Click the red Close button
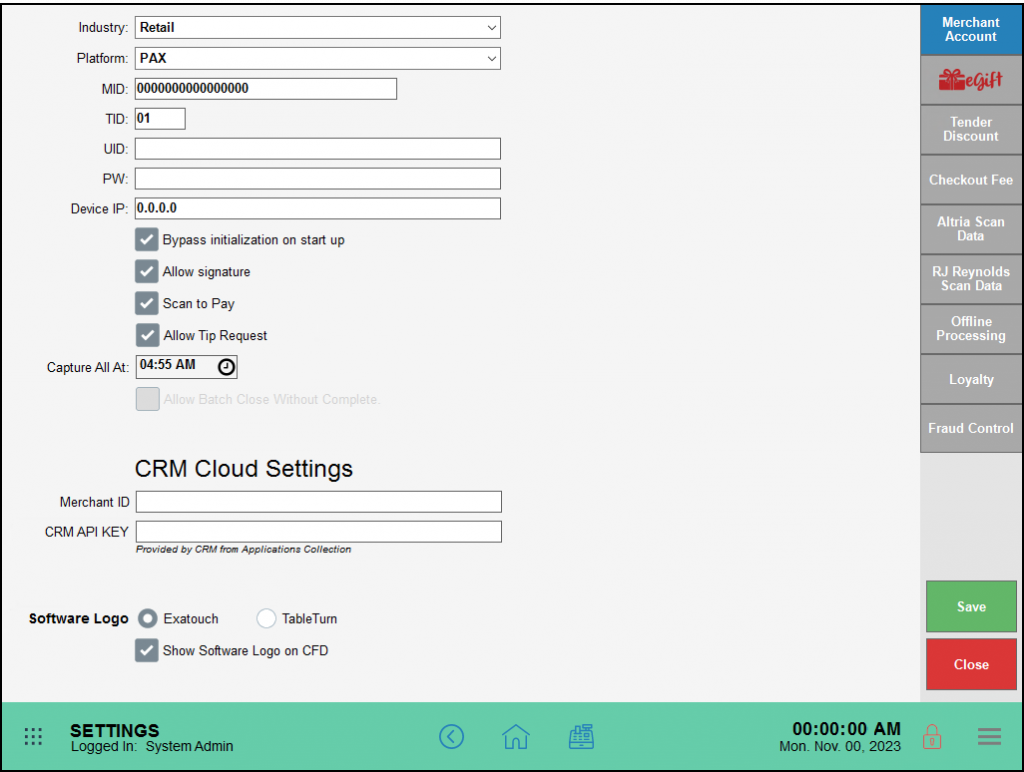Screen dimensions: 1024x772 970,665
